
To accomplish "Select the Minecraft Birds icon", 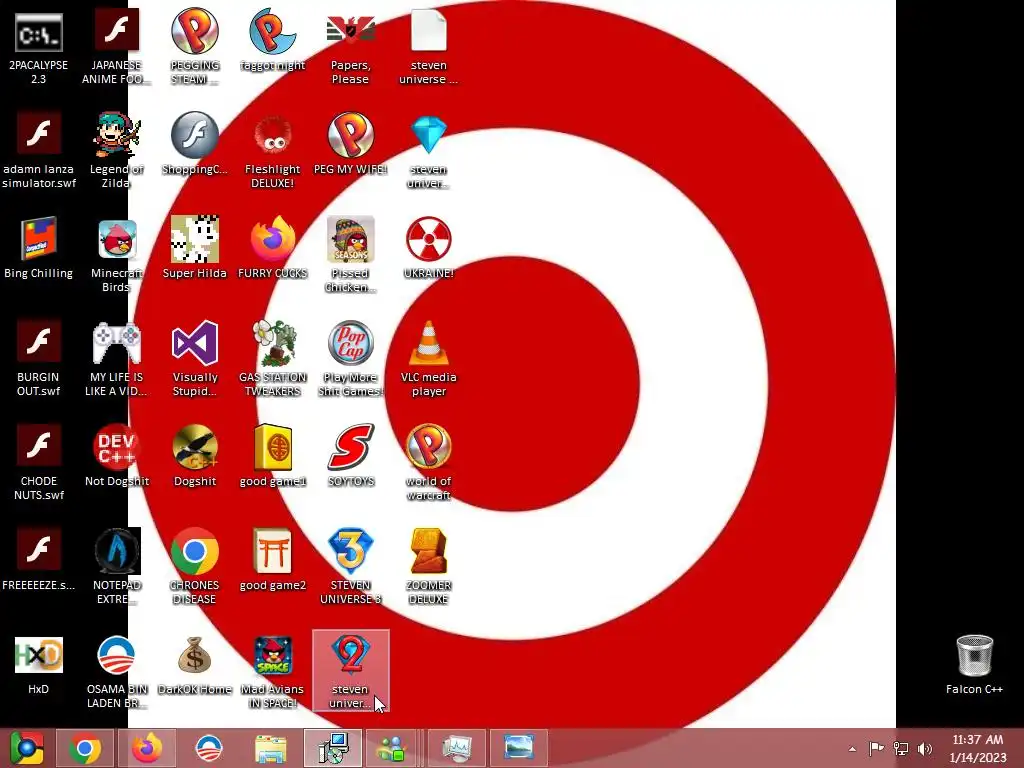I will click(x=116, y=255).
